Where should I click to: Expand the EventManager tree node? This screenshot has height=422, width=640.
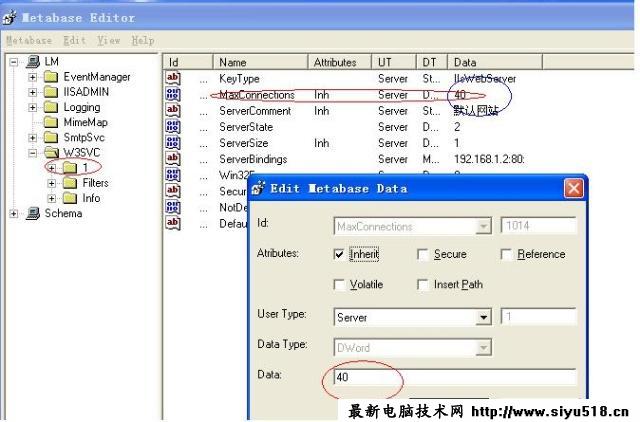(33, 77)
